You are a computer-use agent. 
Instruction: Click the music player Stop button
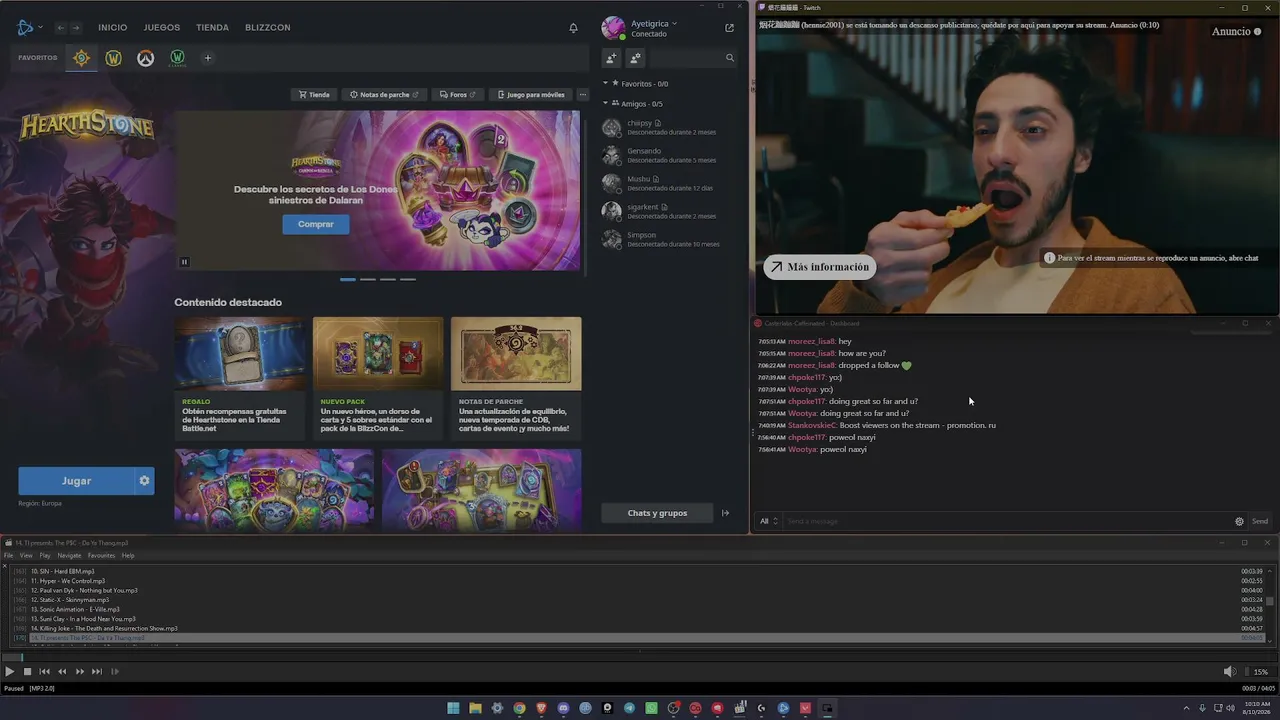pos(27,672)
